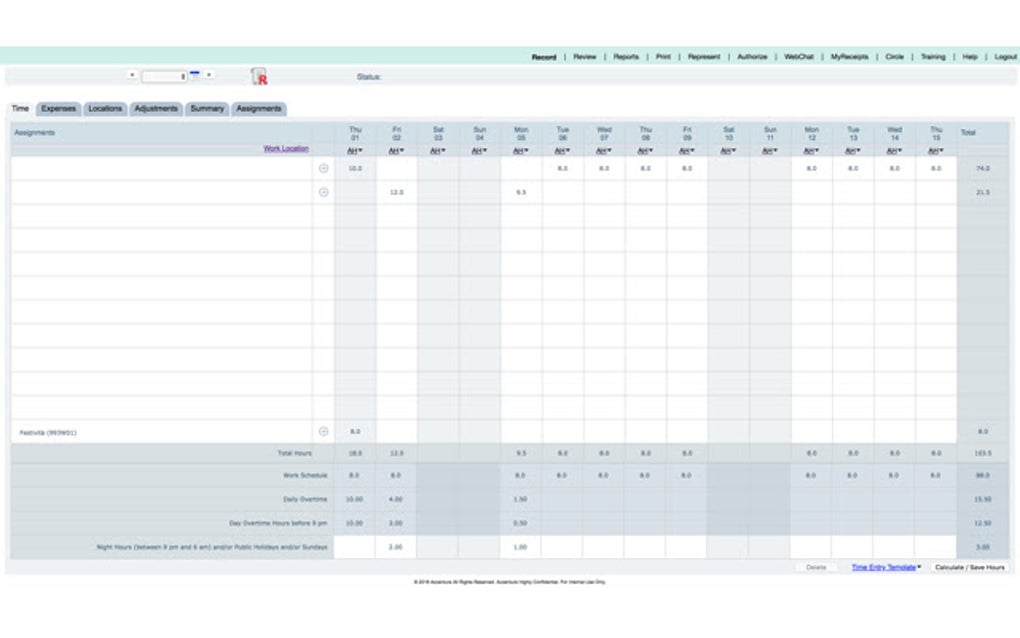Image resolution: width=1020 pixels, height=638 pixels.
Task: Click the first assignment row total 74.0
Action: tap(983, 168)
